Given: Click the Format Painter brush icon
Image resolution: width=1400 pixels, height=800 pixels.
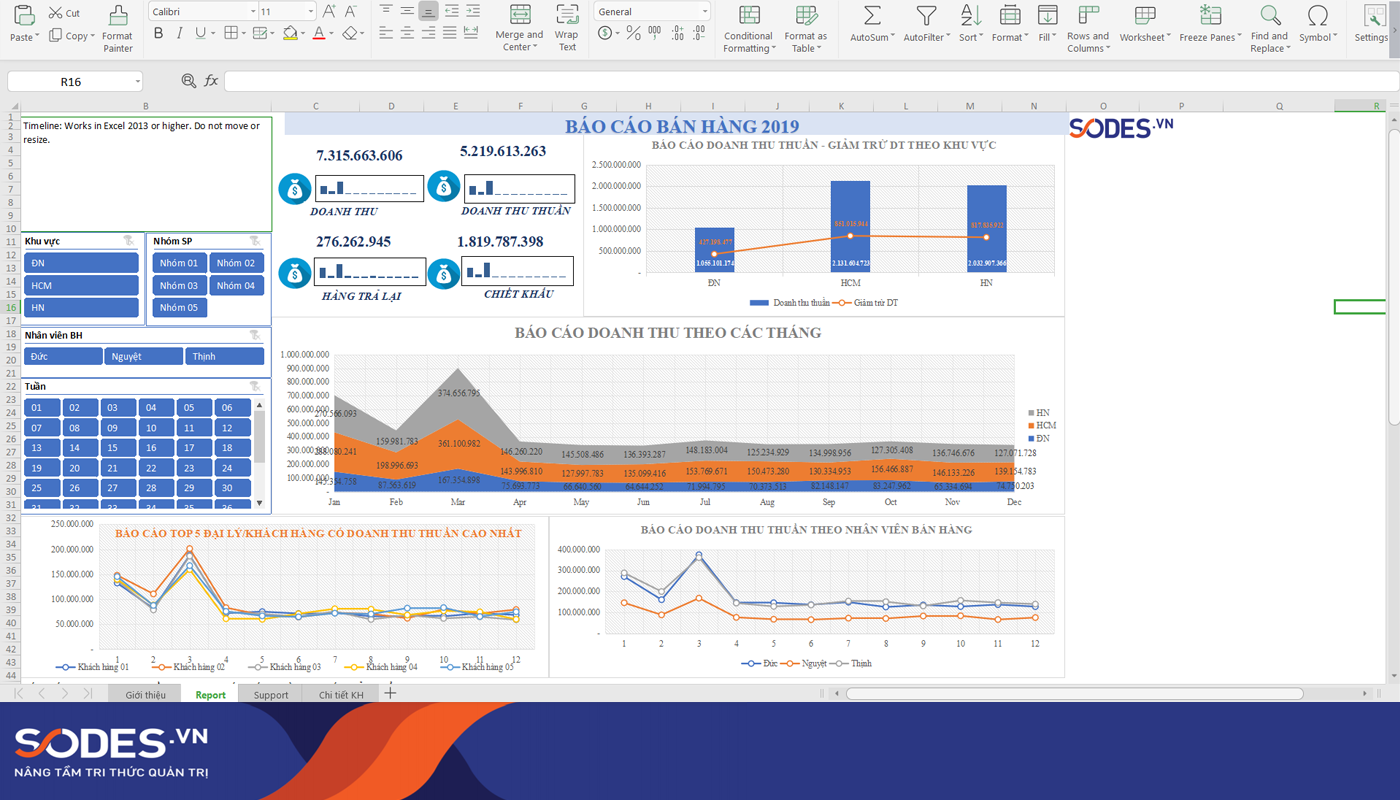Looking at the screenshot, I should [118, 16].
